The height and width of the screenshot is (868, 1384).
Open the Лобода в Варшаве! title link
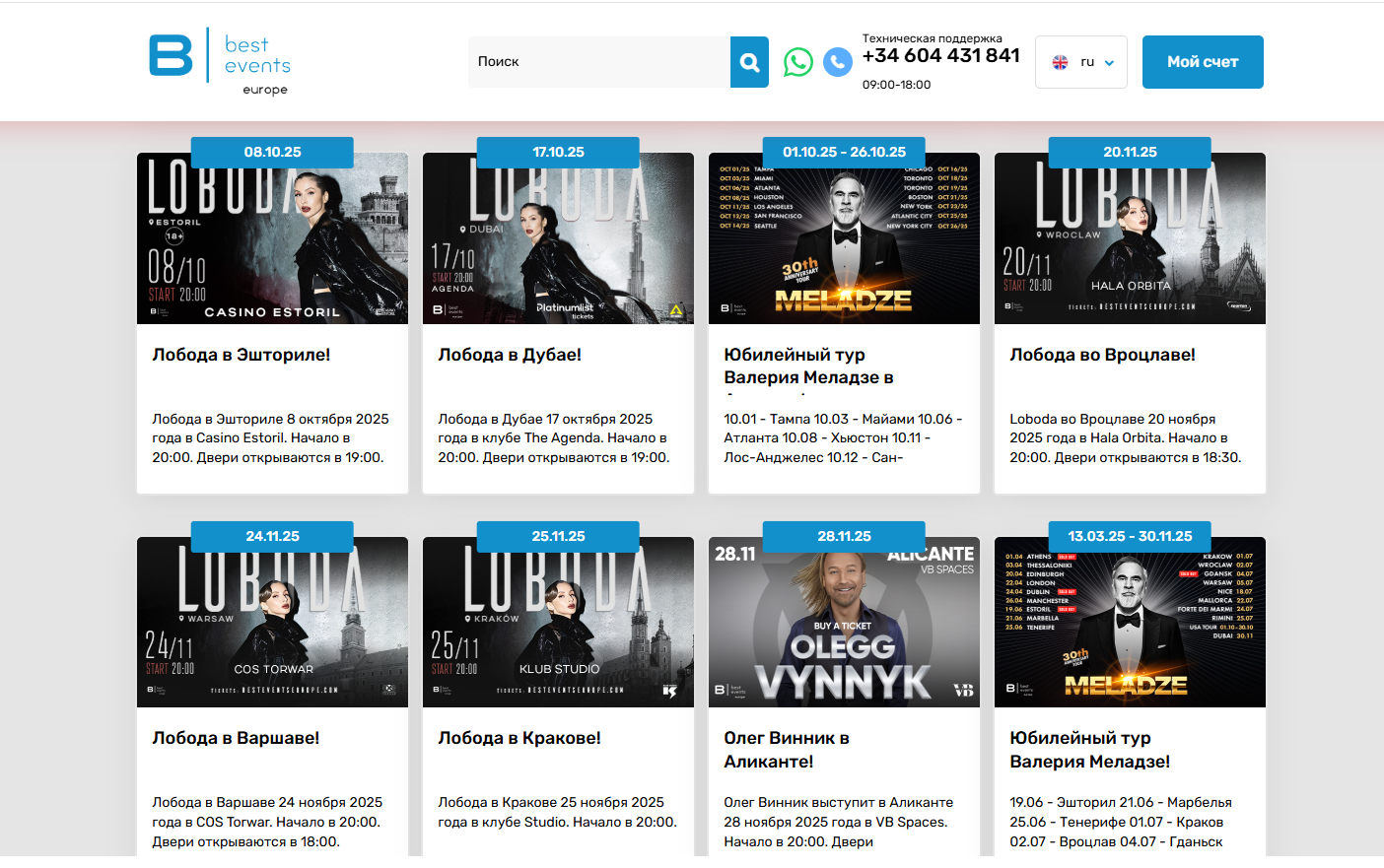pyautogui.click(x=236, y=738)
